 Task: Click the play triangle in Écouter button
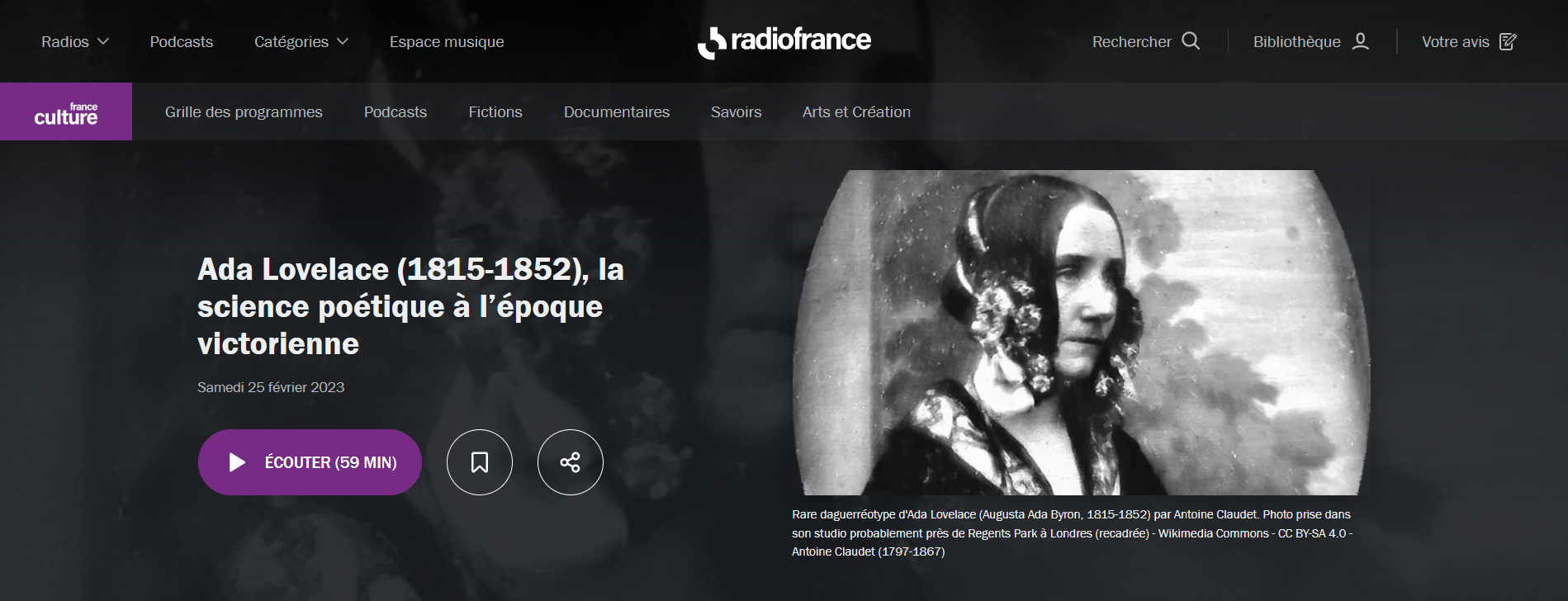(237, 462)
